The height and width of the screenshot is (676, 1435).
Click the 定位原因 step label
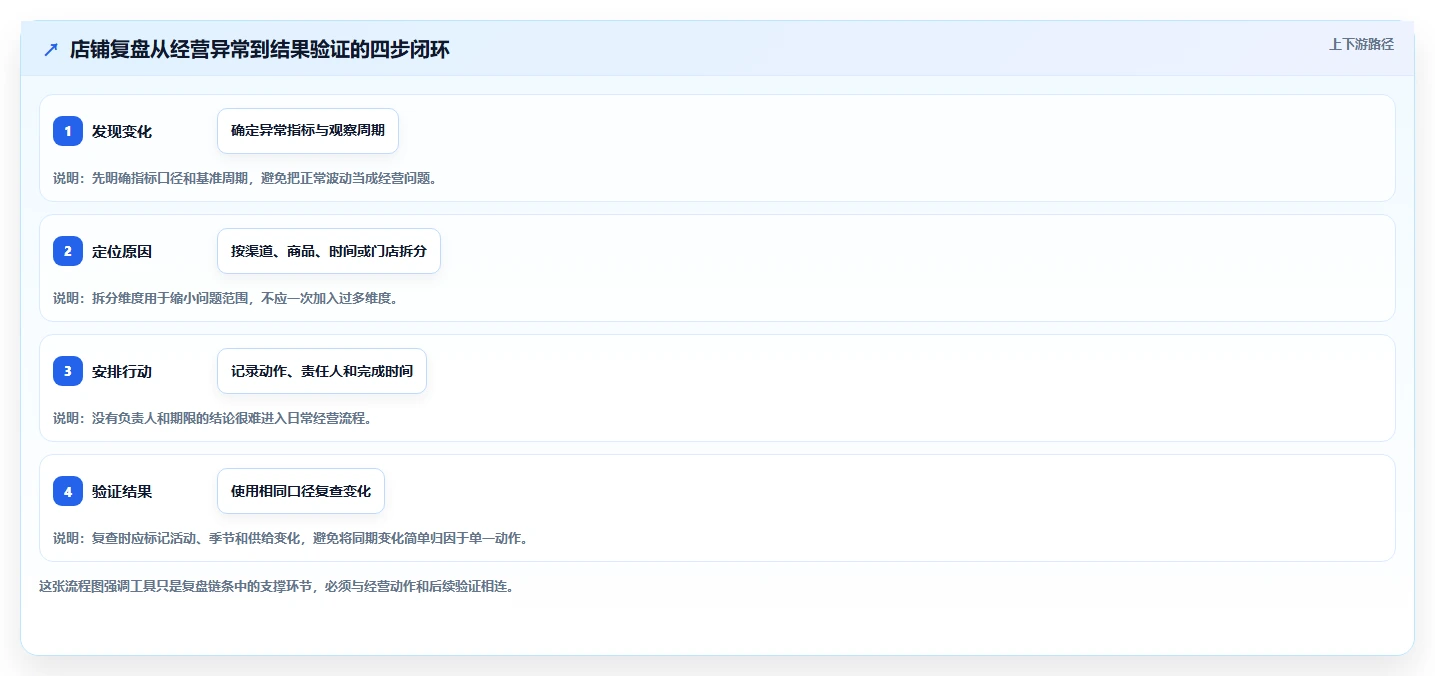click(x=122, y=251)
